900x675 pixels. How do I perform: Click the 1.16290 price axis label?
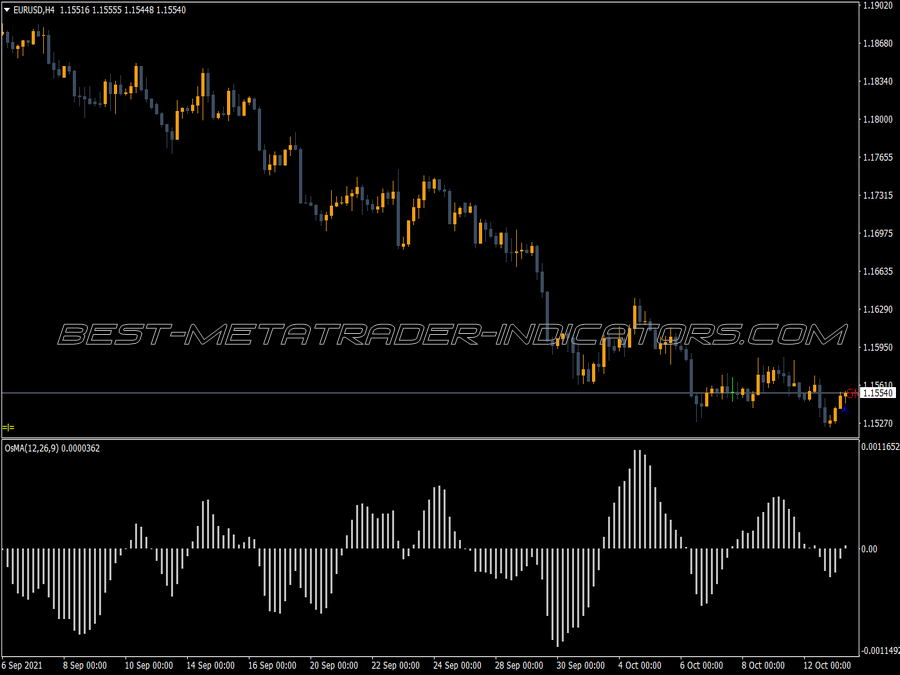coord(878,309)
